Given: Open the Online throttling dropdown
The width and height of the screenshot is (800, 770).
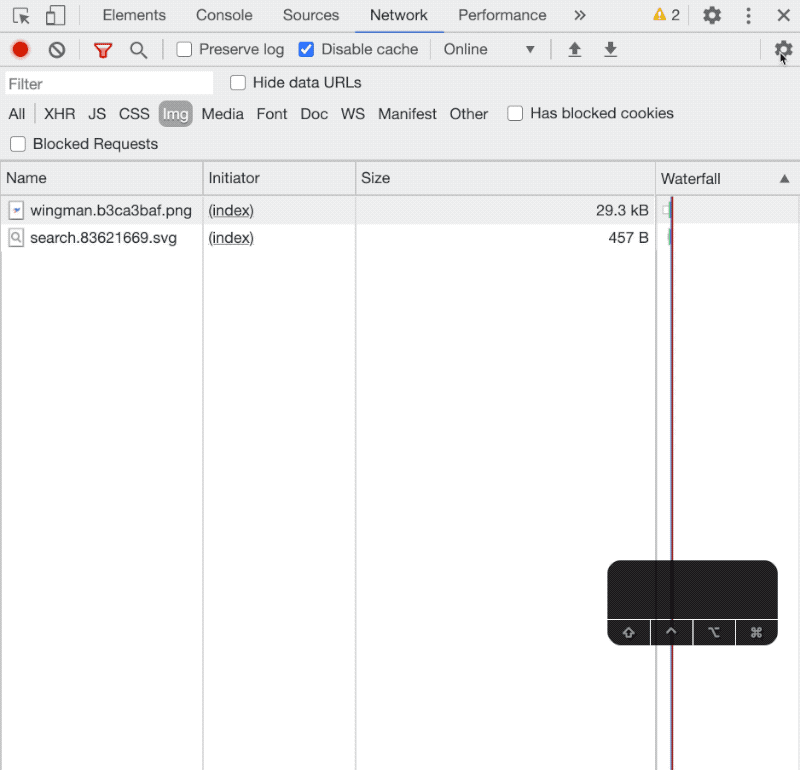Looking at the screenshot, I should [x=489, y=50].
